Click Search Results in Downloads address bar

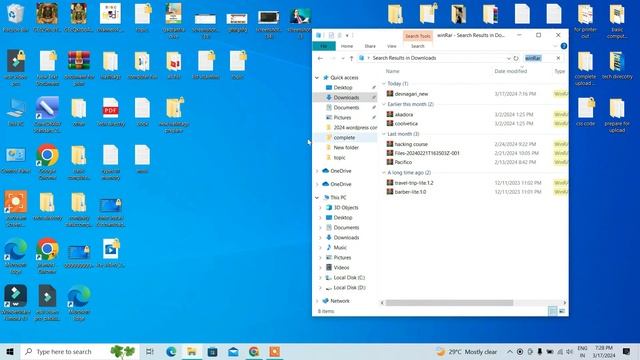click(x=434, y=58)
